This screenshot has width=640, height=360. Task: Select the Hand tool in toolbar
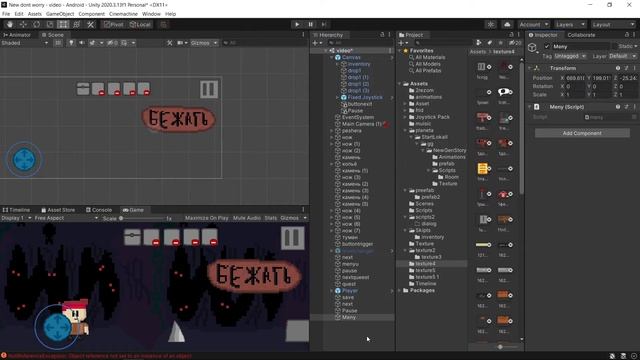click(x=9, y=24)
